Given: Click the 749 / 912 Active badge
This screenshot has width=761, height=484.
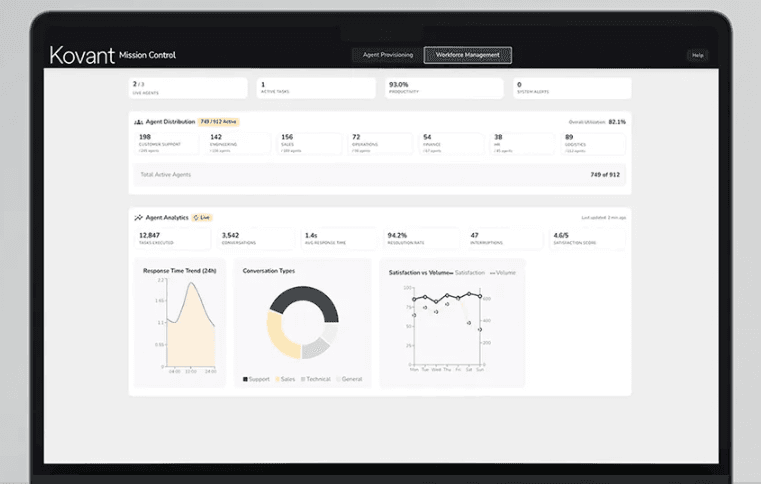Looking at the screenshot, I should click(x=219, y=122).
